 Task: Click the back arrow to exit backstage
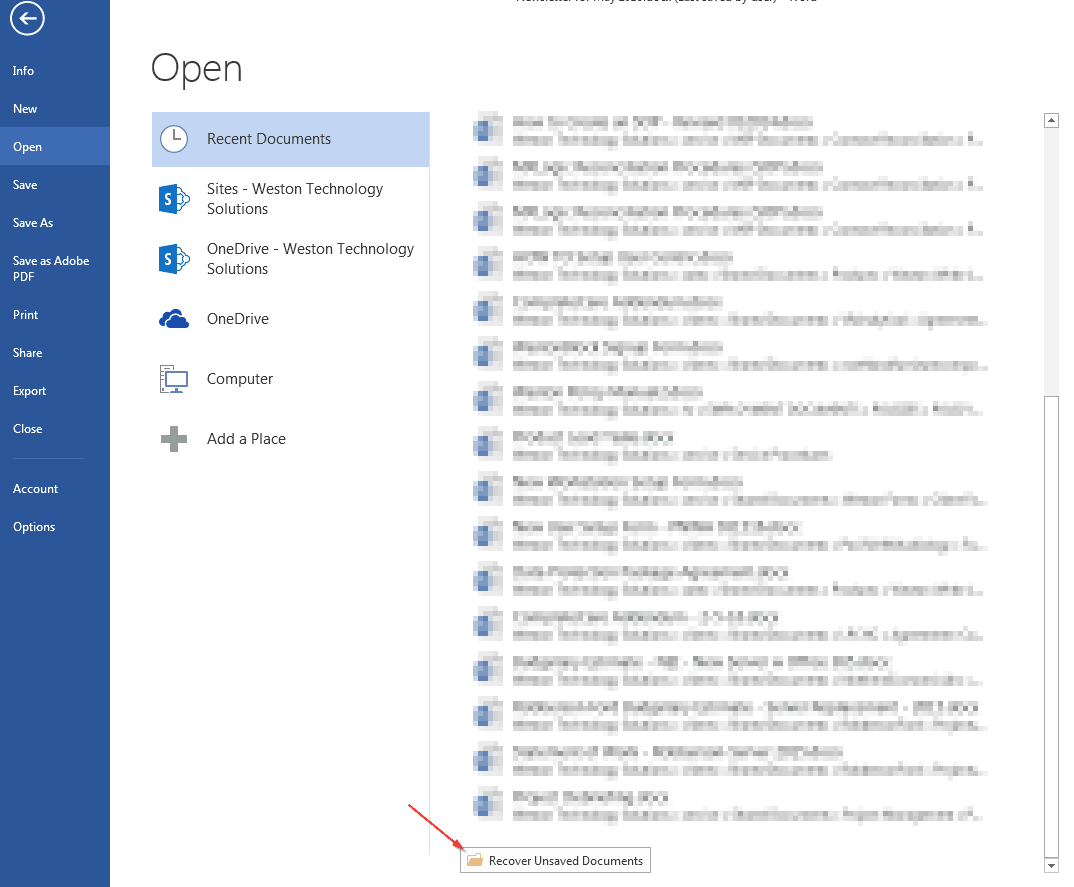[27, 18]
